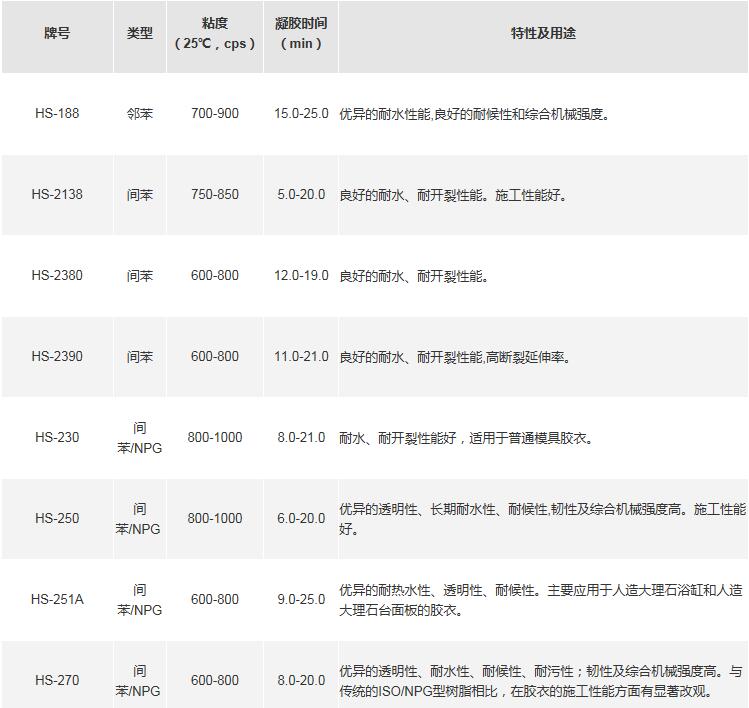749x708 pixels.
Task: Click the HS-2390 description mentioning 高断裂延伸率
Action: pos(456,357)
